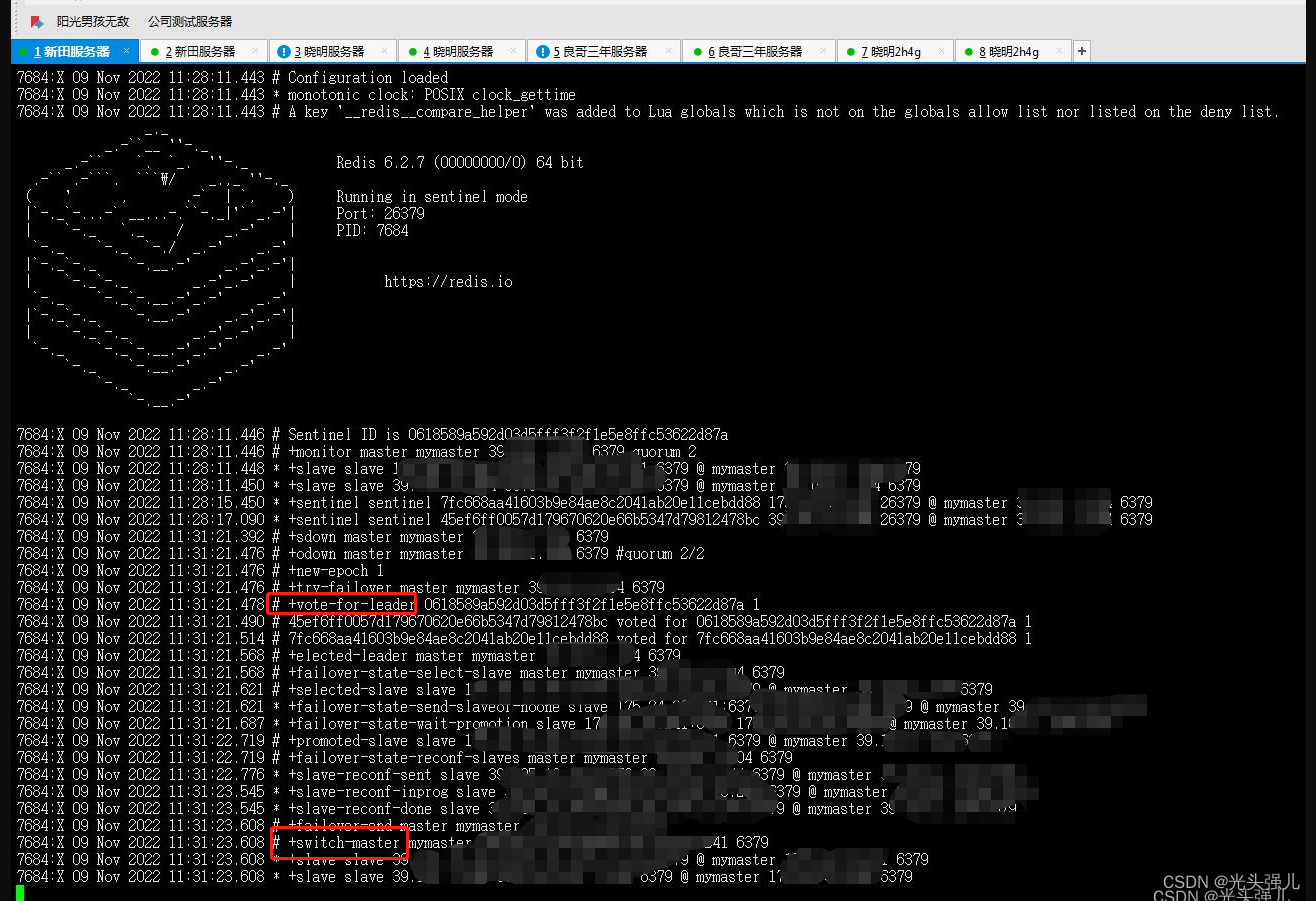Click the '+failover-state-wait-promotion' line
This screenshot has height=901, width=1316.
(514, 723)
